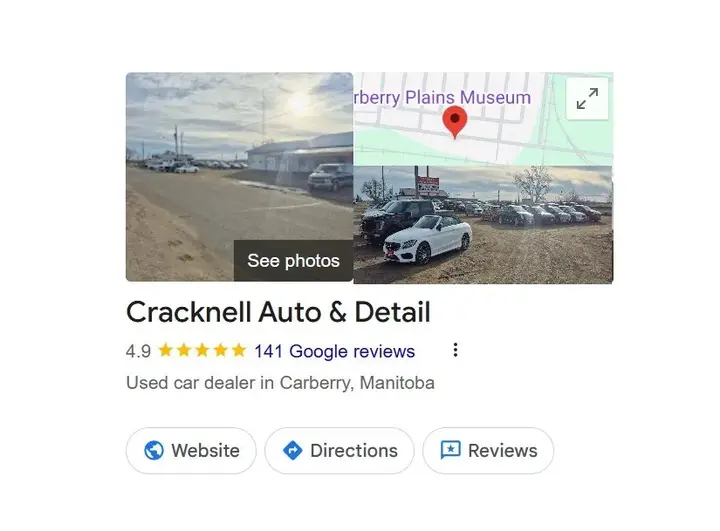
Task: Open the See photos overlay button
Action: (293, 260)
